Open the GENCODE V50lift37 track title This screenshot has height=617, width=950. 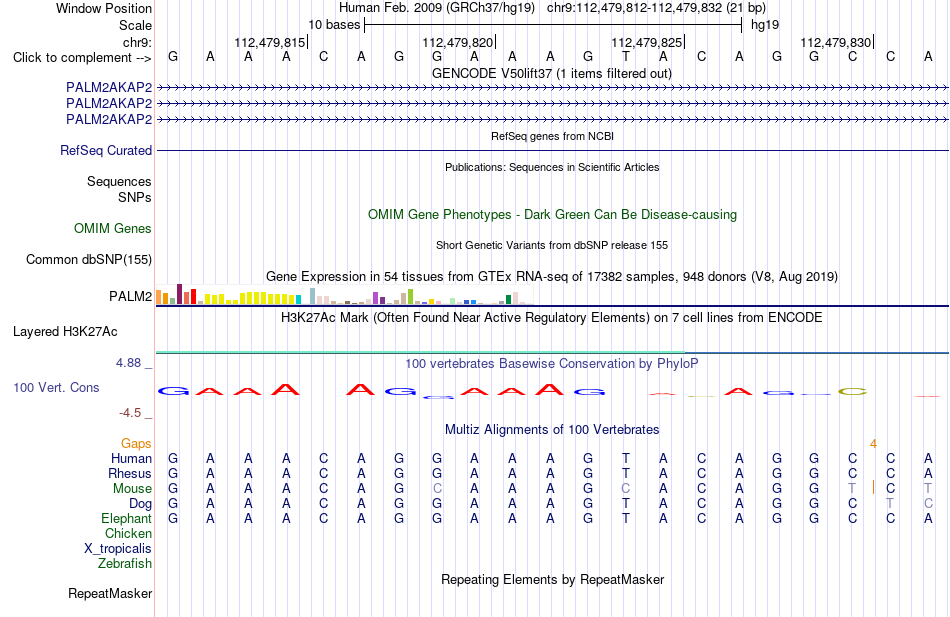[552, 73]
